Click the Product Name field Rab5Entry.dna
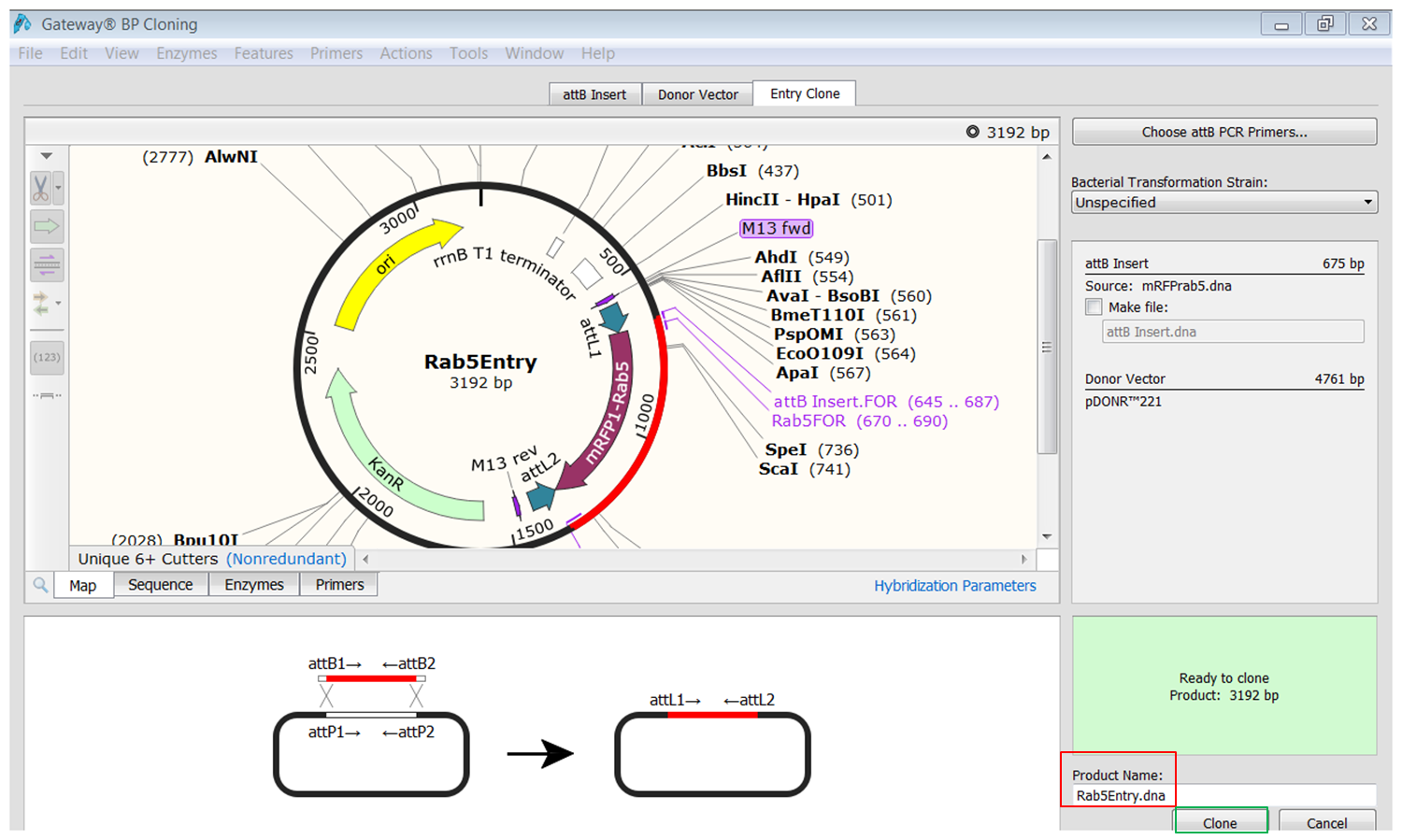1402x840 pixels. coord(1224,796)
